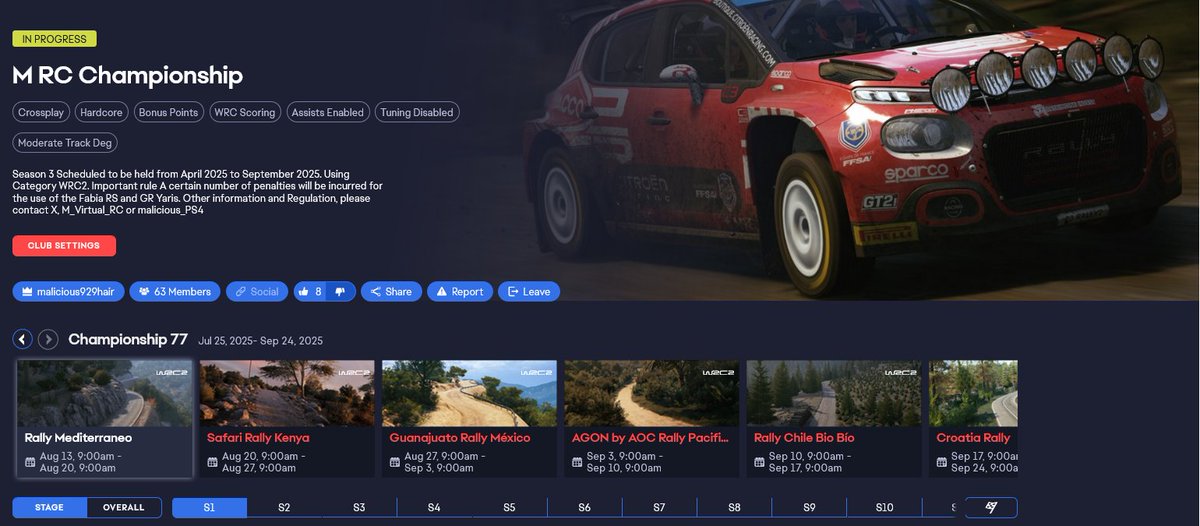This screenshot has width=1200, height=526.
Task: Click the IN PROGRESS status badge
Action: pyautogui.click(x=55, y=39)
